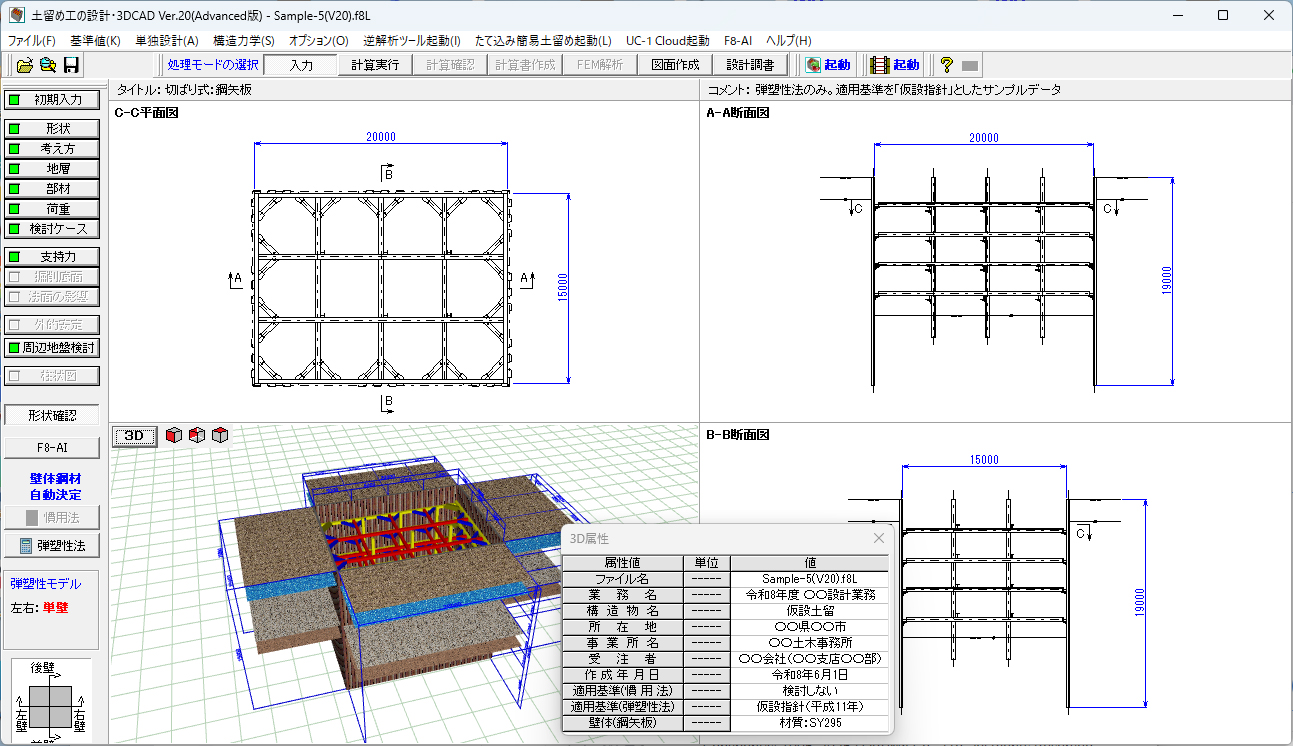Open the ファイル(F) menu
The height and width of the screenshot is (746, 1293).
(32, 41)
